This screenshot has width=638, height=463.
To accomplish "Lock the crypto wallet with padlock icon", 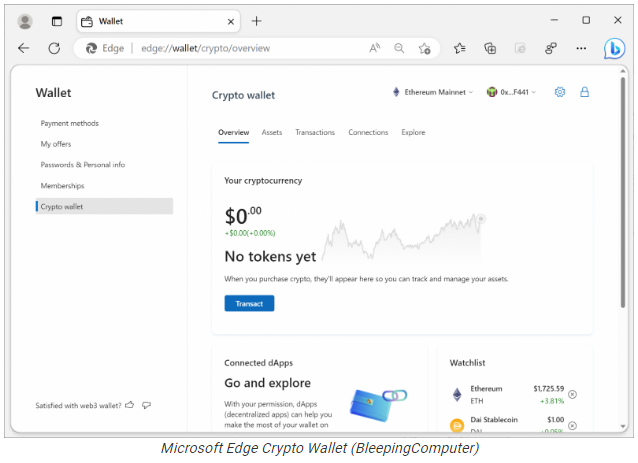I will click(584, 92).
